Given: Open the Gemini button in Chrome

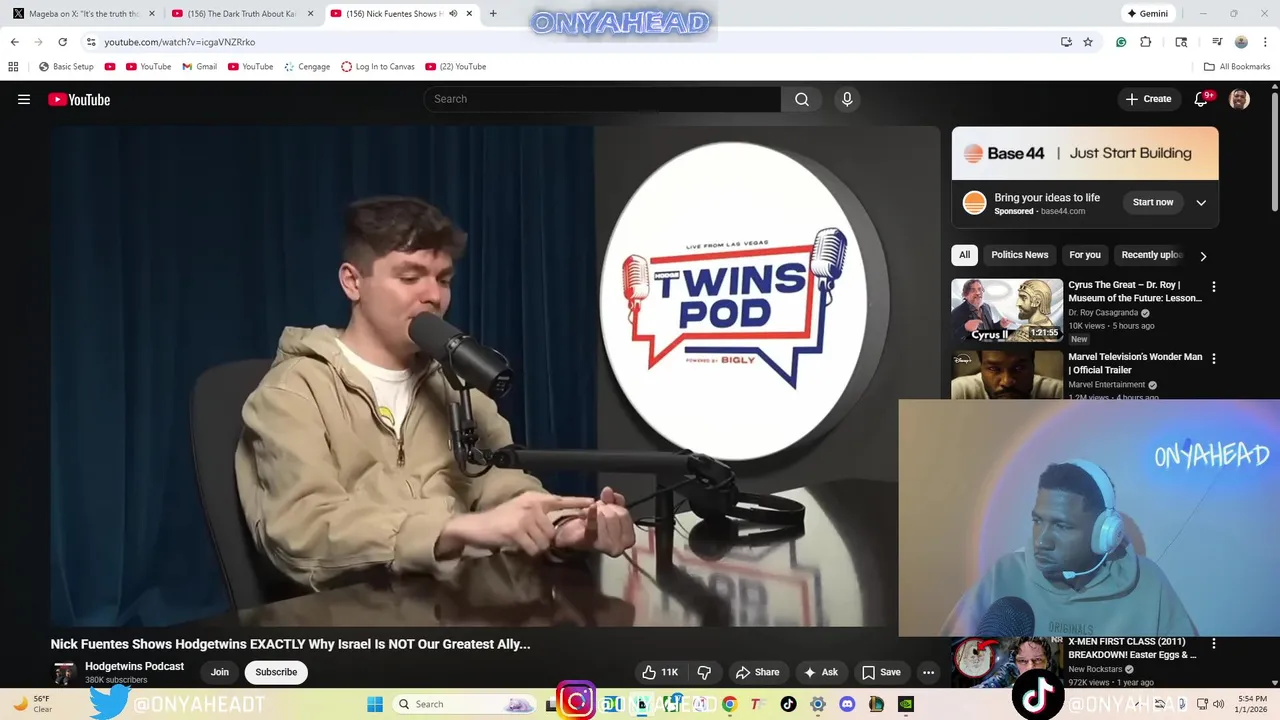Looking at the screenshot, I should (x=1147, y=14).
